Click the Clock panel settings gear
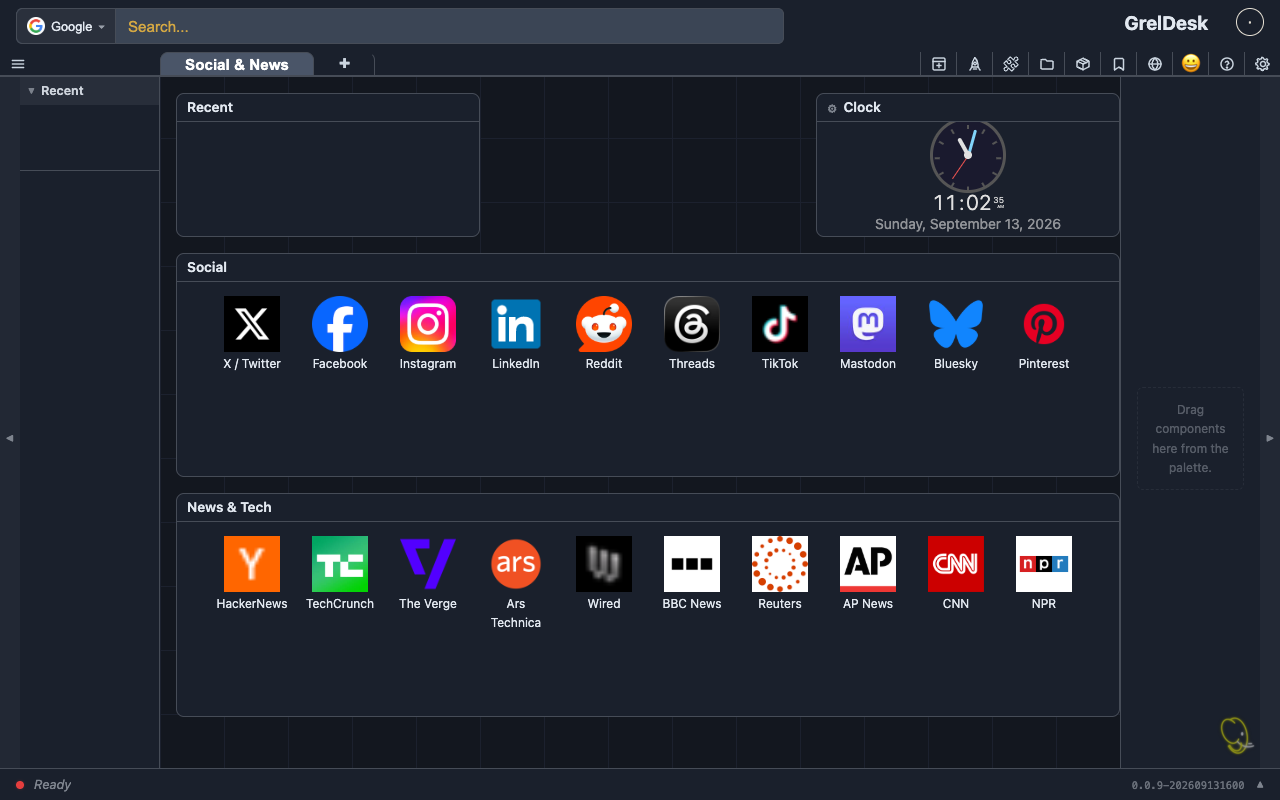 pyautogui.click(x=832, y=108)
